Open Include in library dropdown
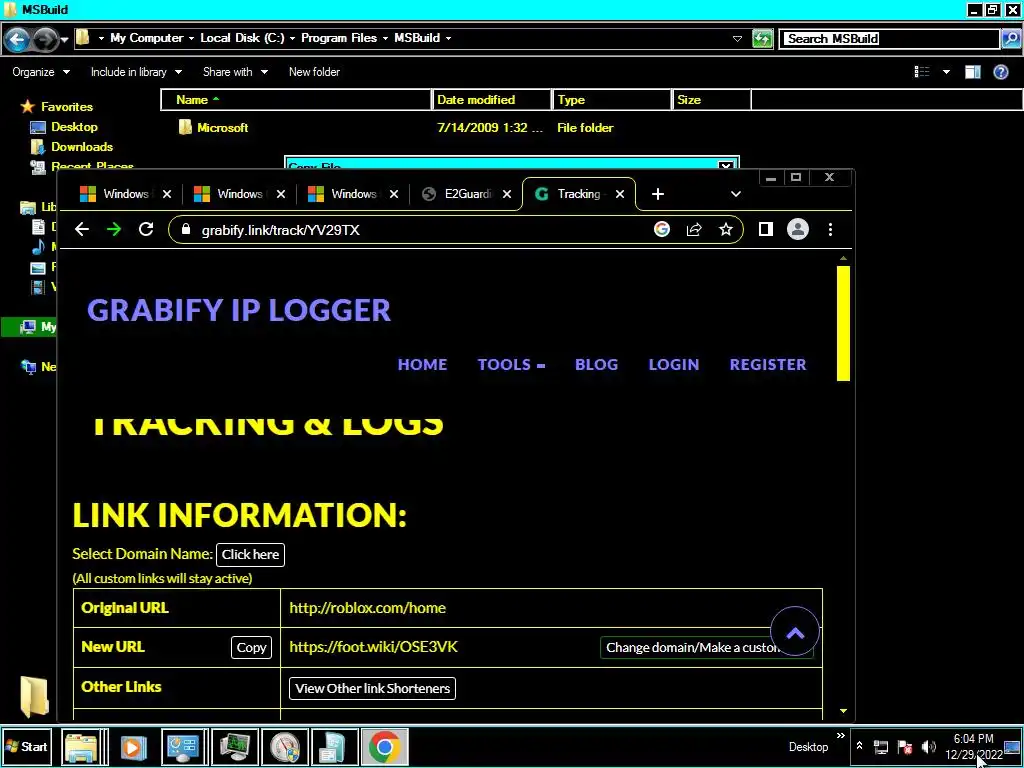This screenshot has height=768, width=1024. (136, 72)
